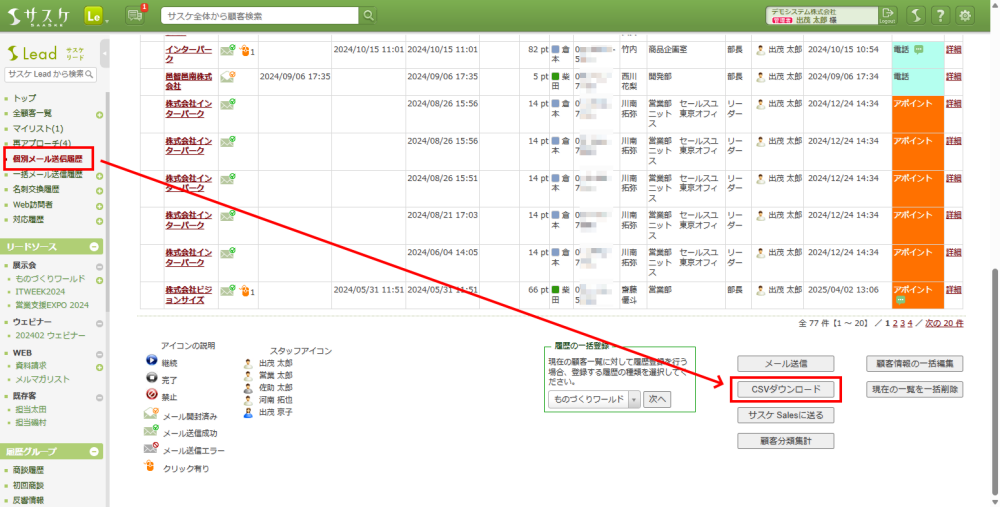Collapse the 展示会 group in sidebar
This screenshot has height=507, width=1000.
tap(99, 265)
